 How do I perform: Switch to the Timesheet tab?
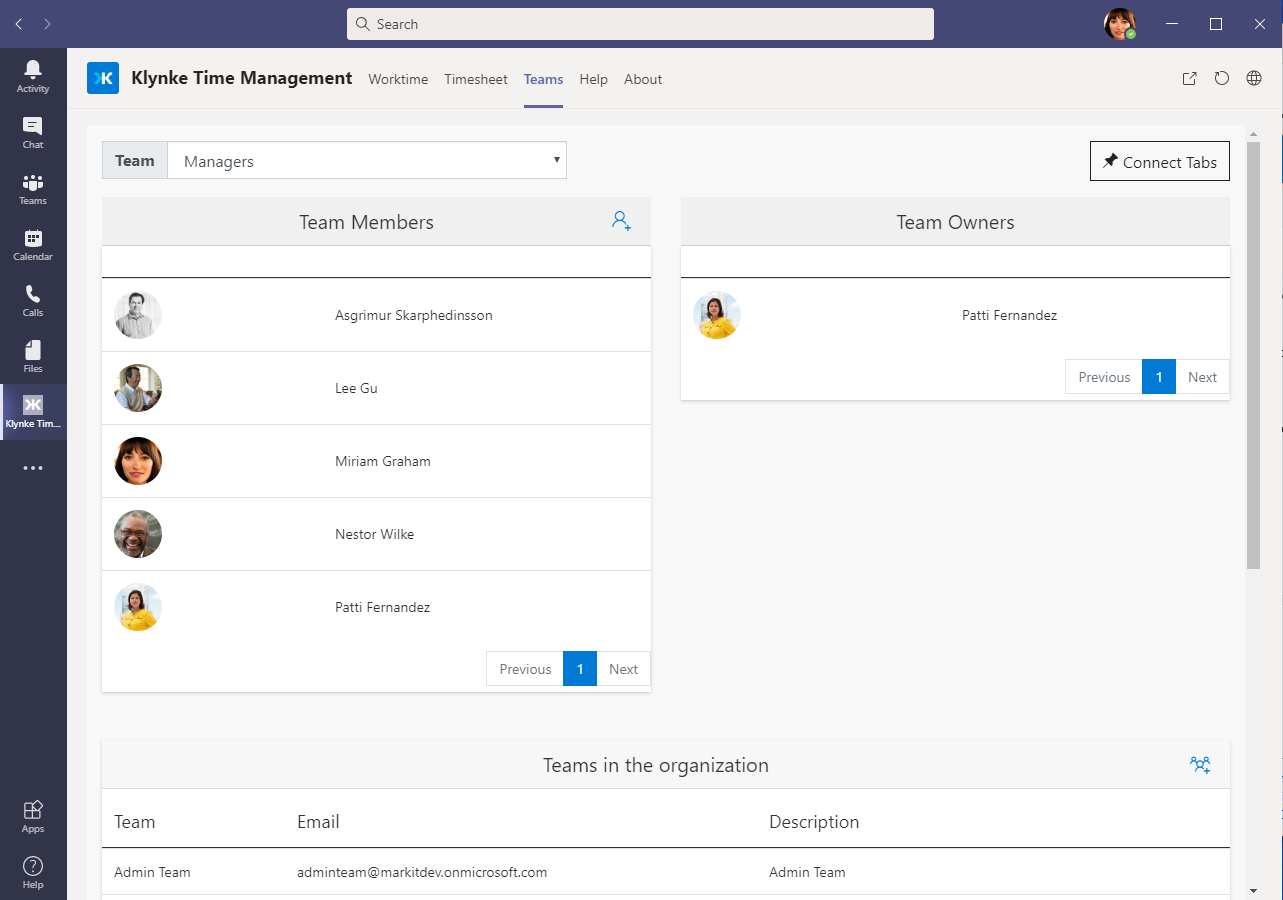pyautogui.click(x=476, y=79)
